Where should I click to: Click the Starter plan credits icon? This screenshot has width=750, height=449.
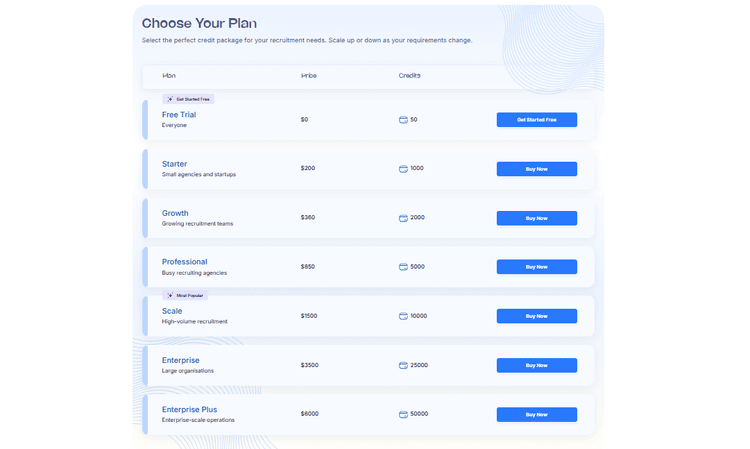point(403,169)
